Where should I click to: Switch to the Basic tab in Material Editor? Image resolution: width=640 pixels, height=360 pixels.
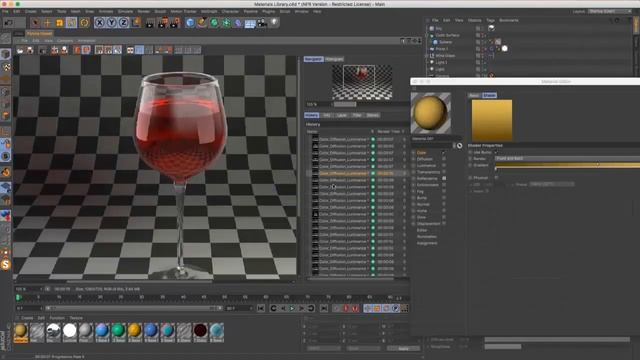(474, 95)
